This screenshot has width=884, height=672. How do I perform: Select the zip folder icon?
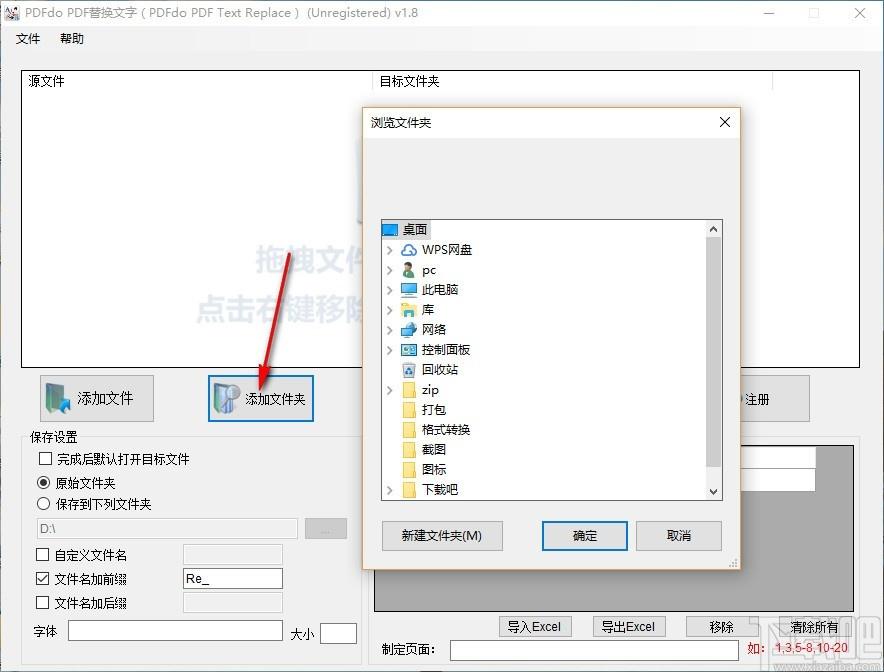coord(409,390)
